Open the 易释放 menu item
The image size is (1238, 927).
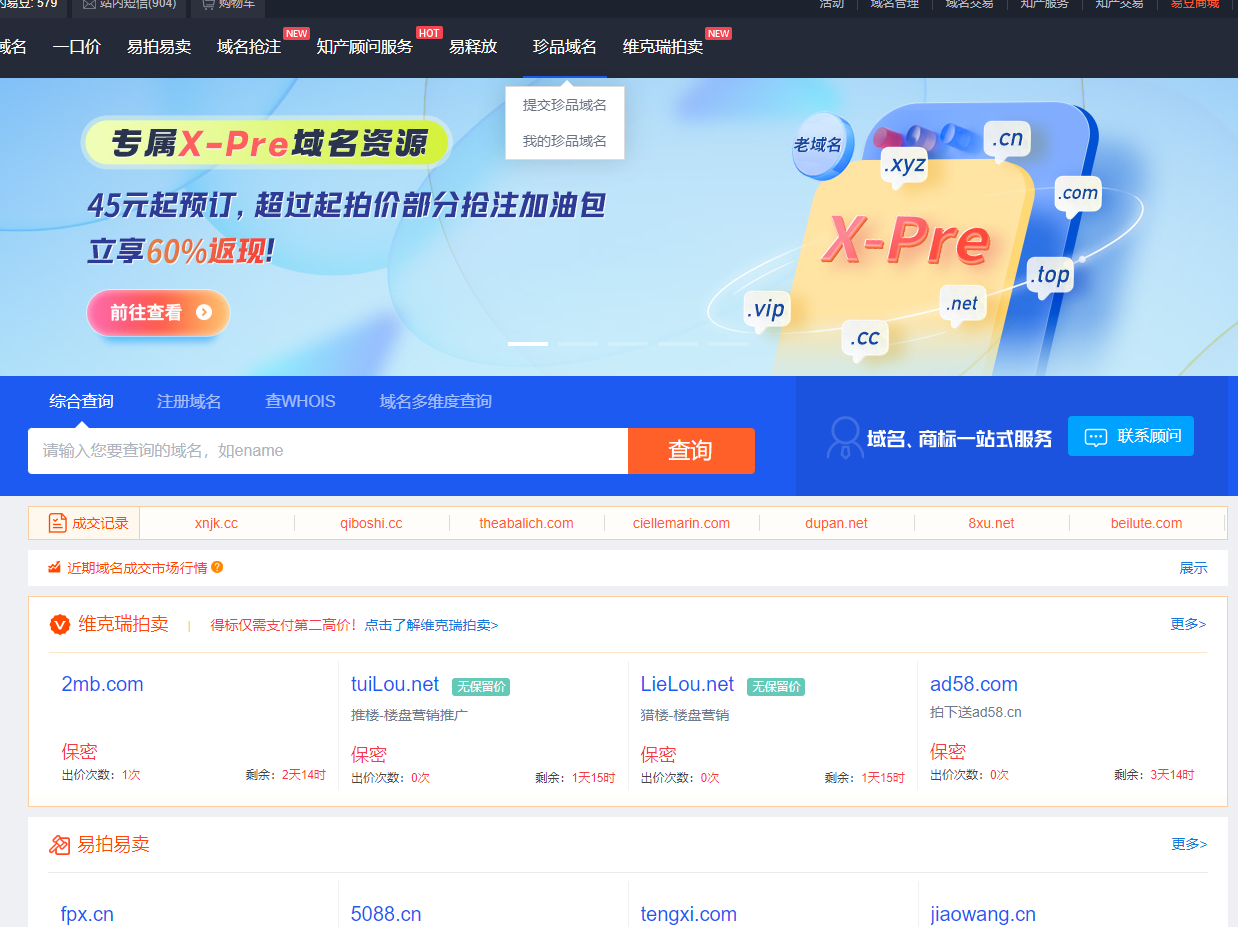(x=473, y=47)
